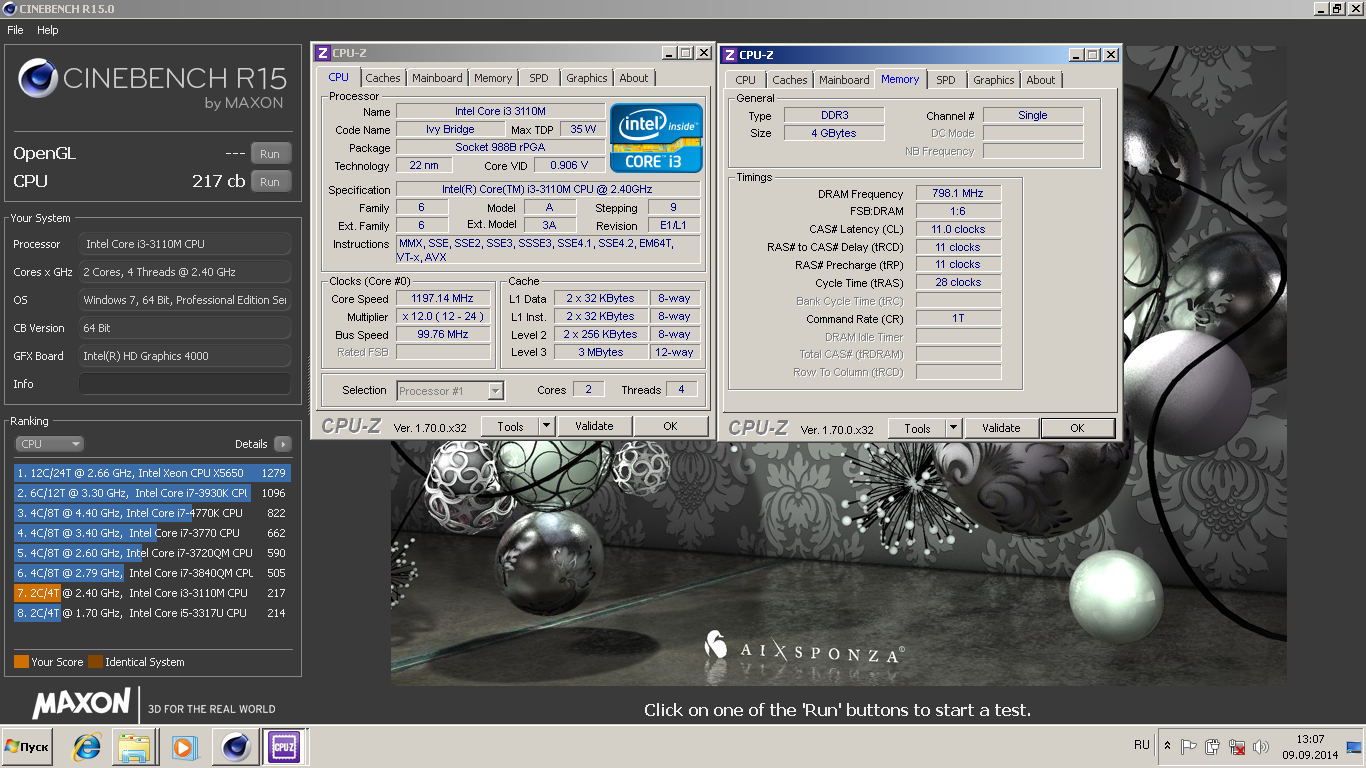Select ranking entry Core i7-4770K
This screenshot has width=1366, height=768.
click(x=151, y=513)
